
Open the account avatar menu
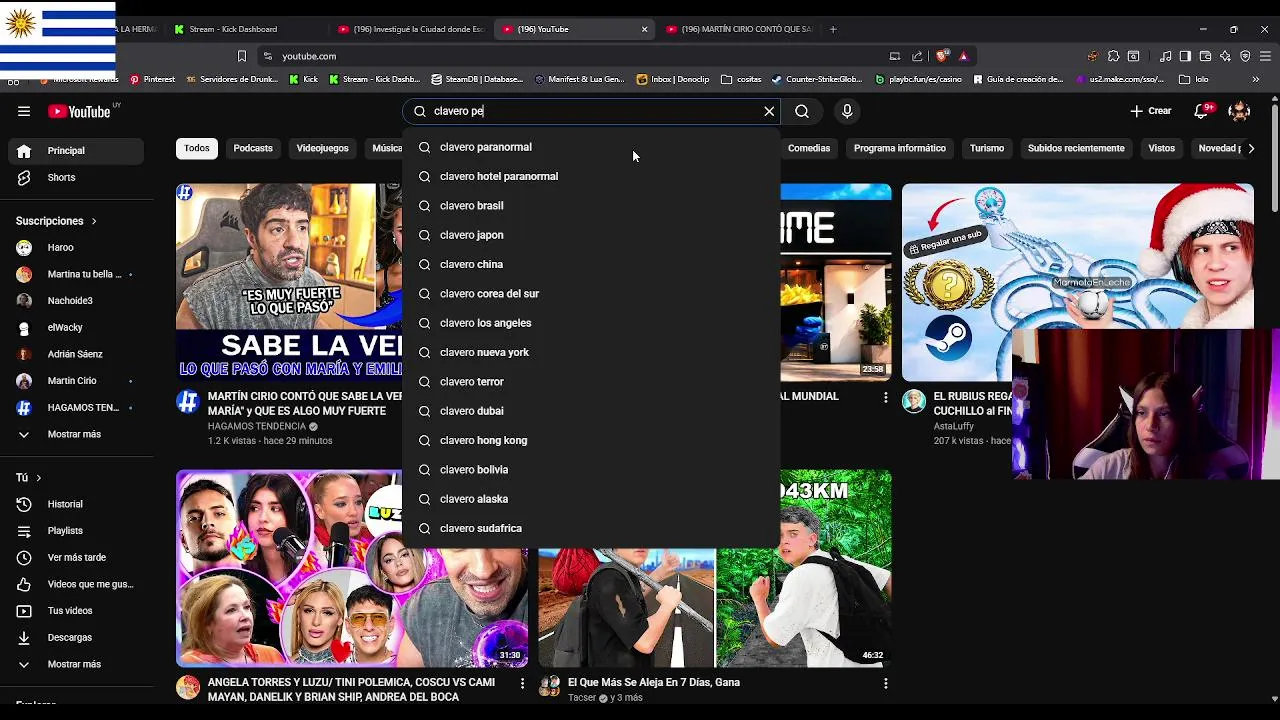pos(1240,111)
